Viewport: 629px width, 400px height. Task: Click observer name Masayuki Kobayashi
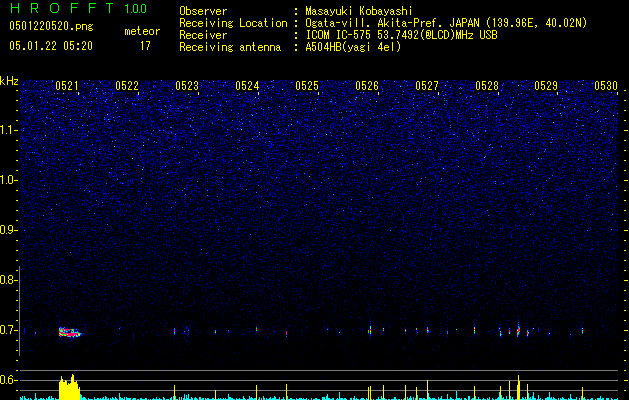pos(359,11)
